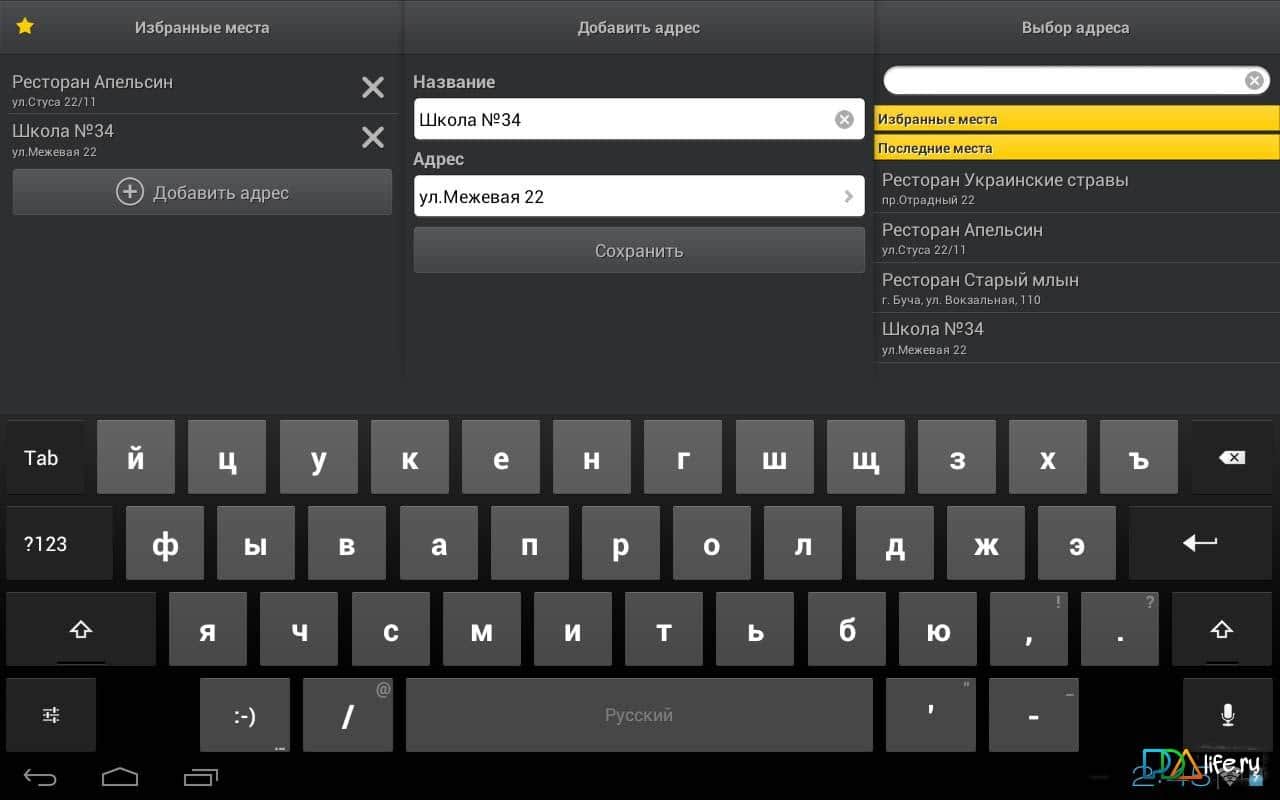Screen dimensions: 1280x800
Task: Open Android recent apps button
Action: (x=201, y=777)
